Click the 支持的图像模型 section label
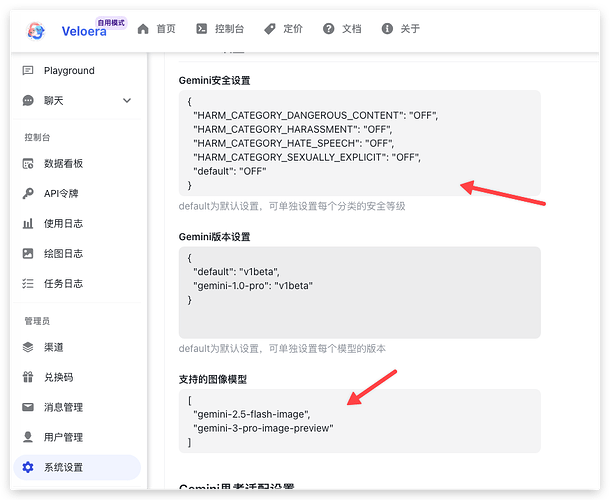Image resolution: width=610 pixels, height=500 pixels. (213, 379)
